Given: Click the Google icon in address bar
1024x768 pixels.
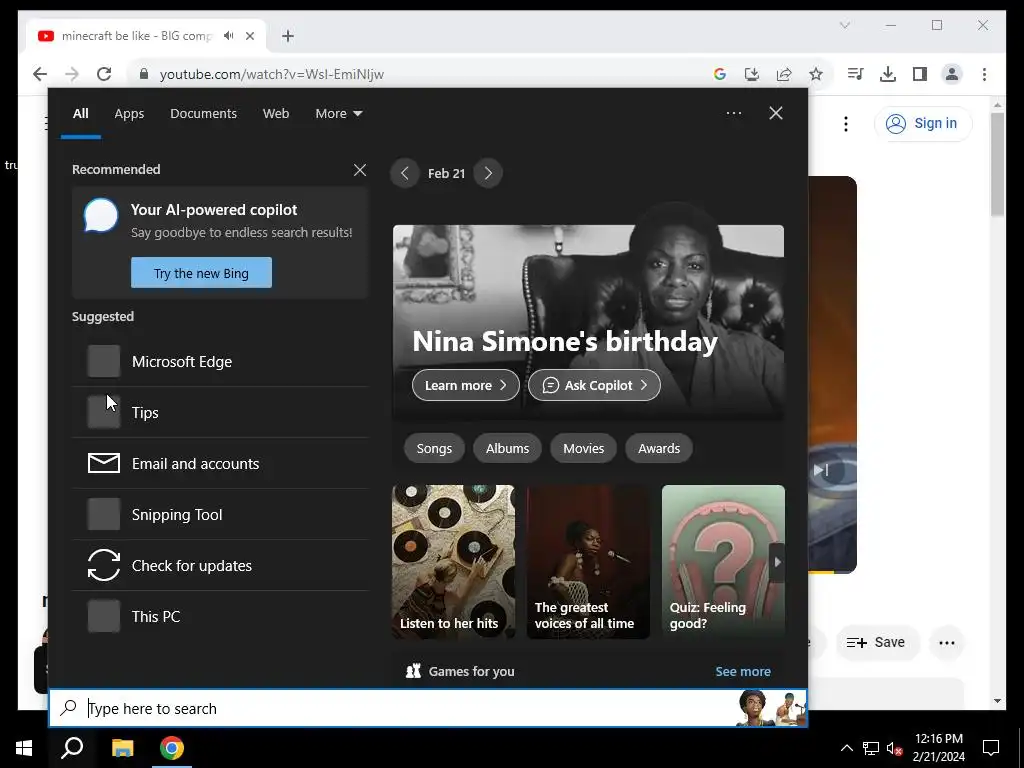Looking at the screenshot, I should 720,74.
